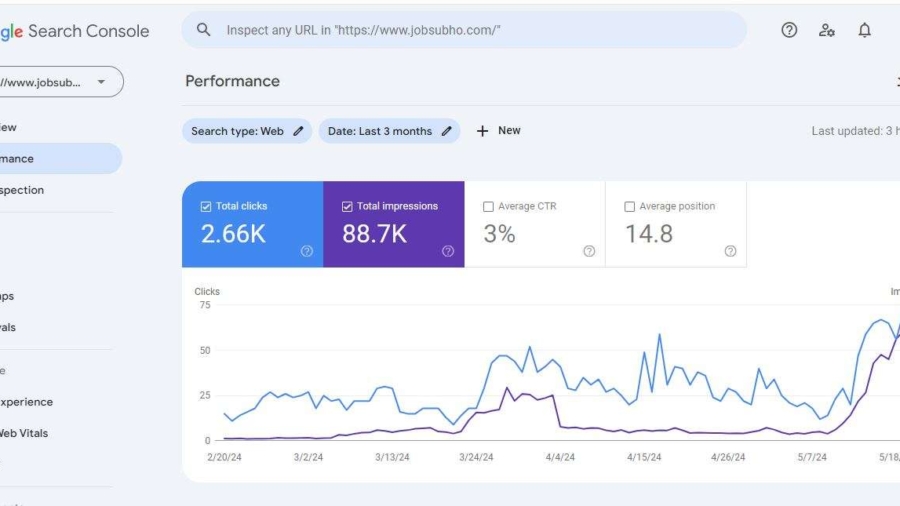Add a New filter
900x506 pixels.
(x=498, y=131)
